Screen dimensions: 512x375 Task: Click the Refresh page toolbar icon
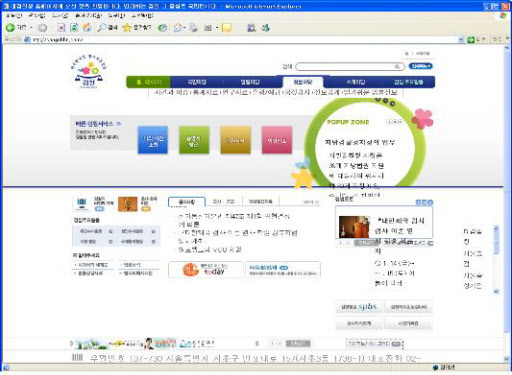coord(74,28)
